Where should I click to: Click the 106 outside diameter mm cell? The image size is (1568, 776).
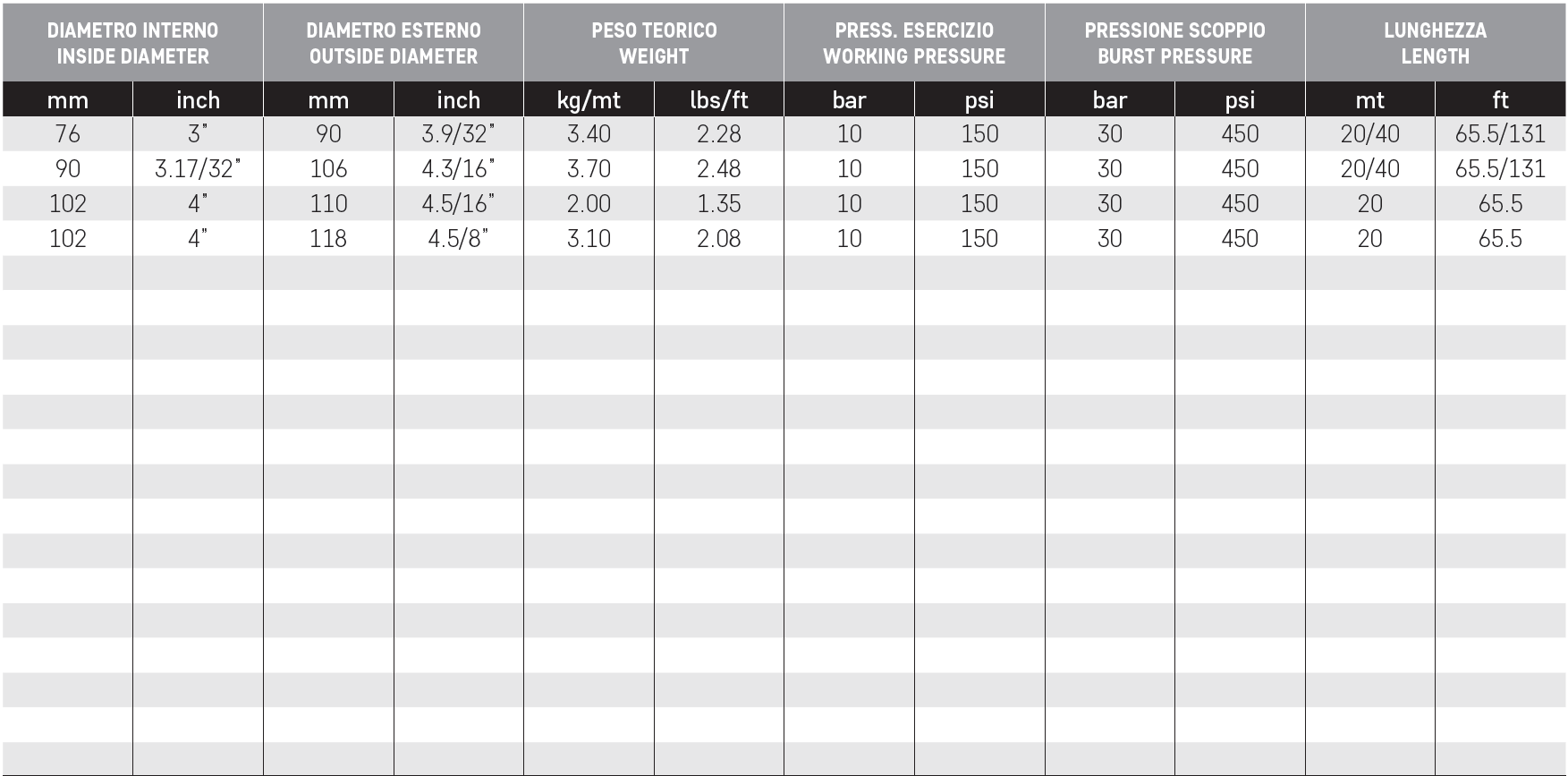tap(328, 169)
